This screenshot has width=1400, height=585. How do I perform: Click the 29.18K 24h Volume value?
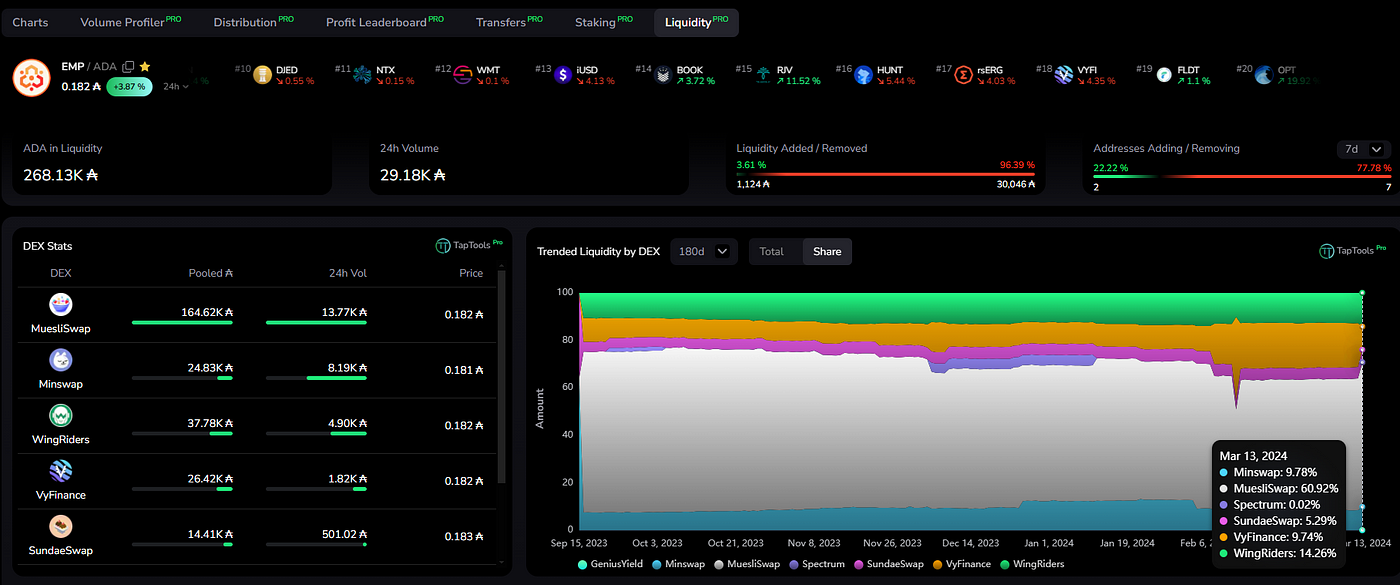412,175
